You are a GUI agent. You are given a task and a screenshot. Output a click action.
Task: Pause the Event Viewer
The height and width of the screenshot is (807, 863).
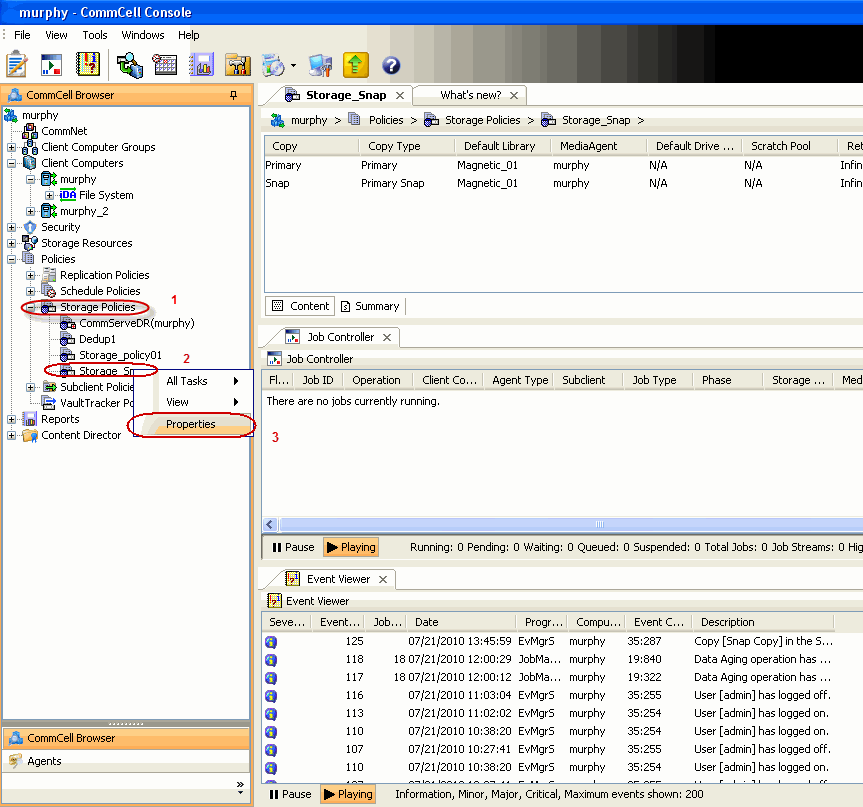click(290, 794)
